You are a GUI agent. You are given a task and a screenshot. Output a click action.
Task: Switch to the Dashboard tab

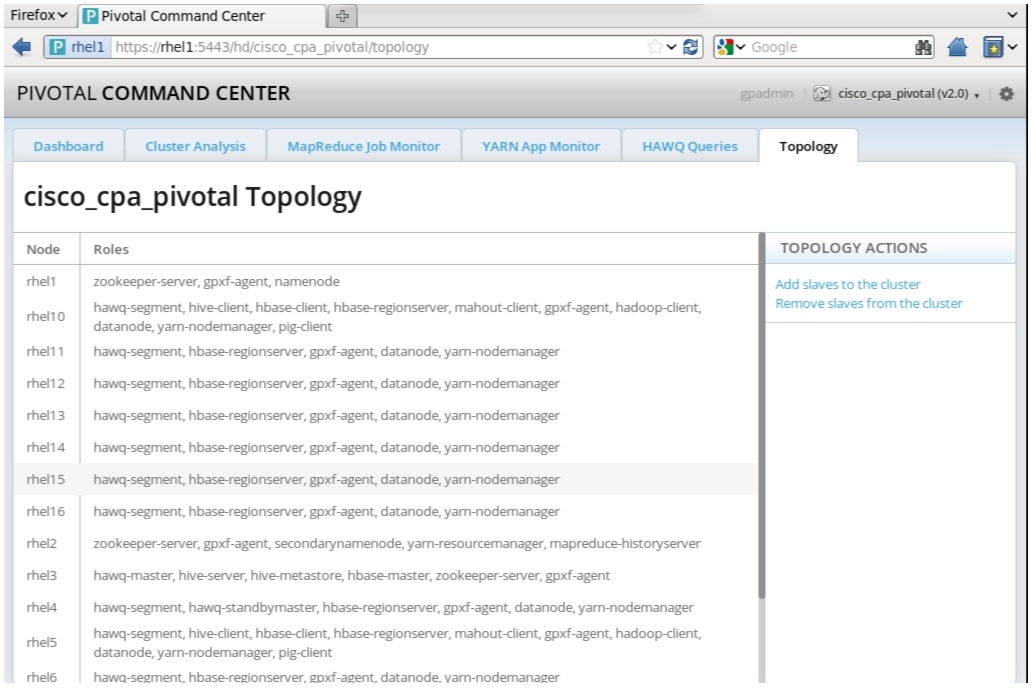point(68,146)
